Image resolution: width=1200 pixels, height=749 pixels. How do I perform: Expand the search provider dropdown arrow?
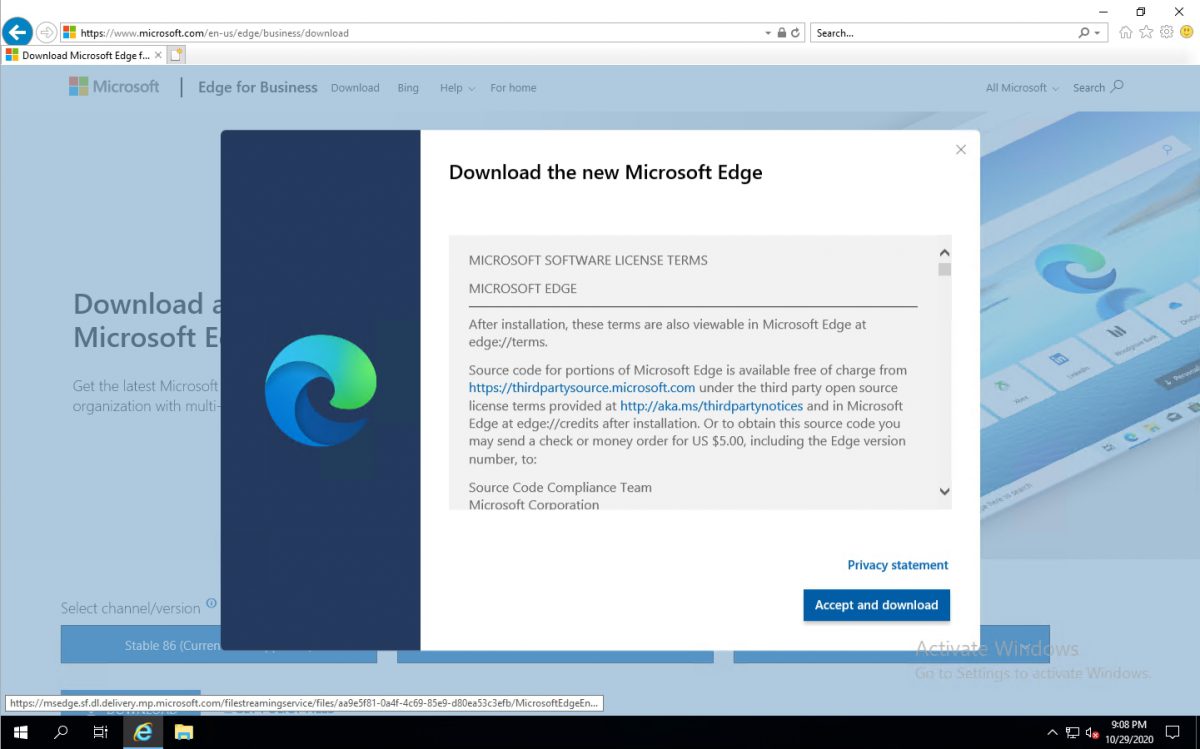pos(1097,33)
